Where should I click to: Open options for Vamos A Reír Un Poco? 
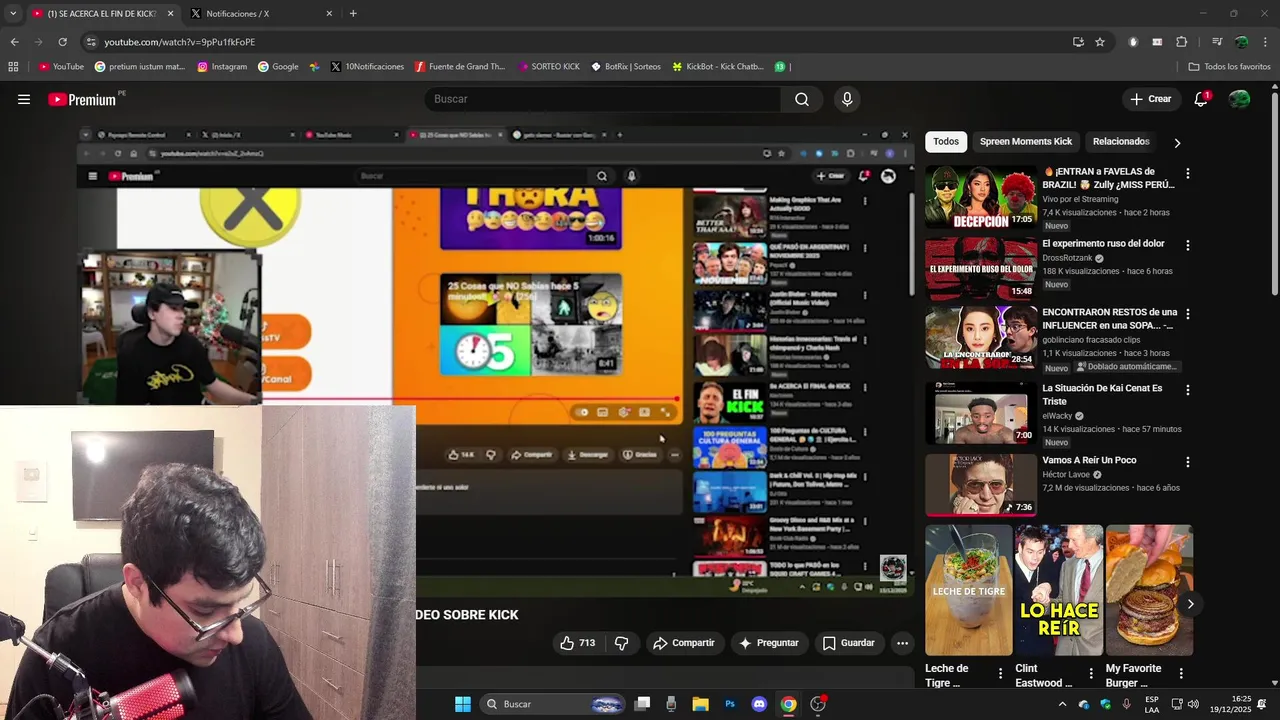(1188, 462)
